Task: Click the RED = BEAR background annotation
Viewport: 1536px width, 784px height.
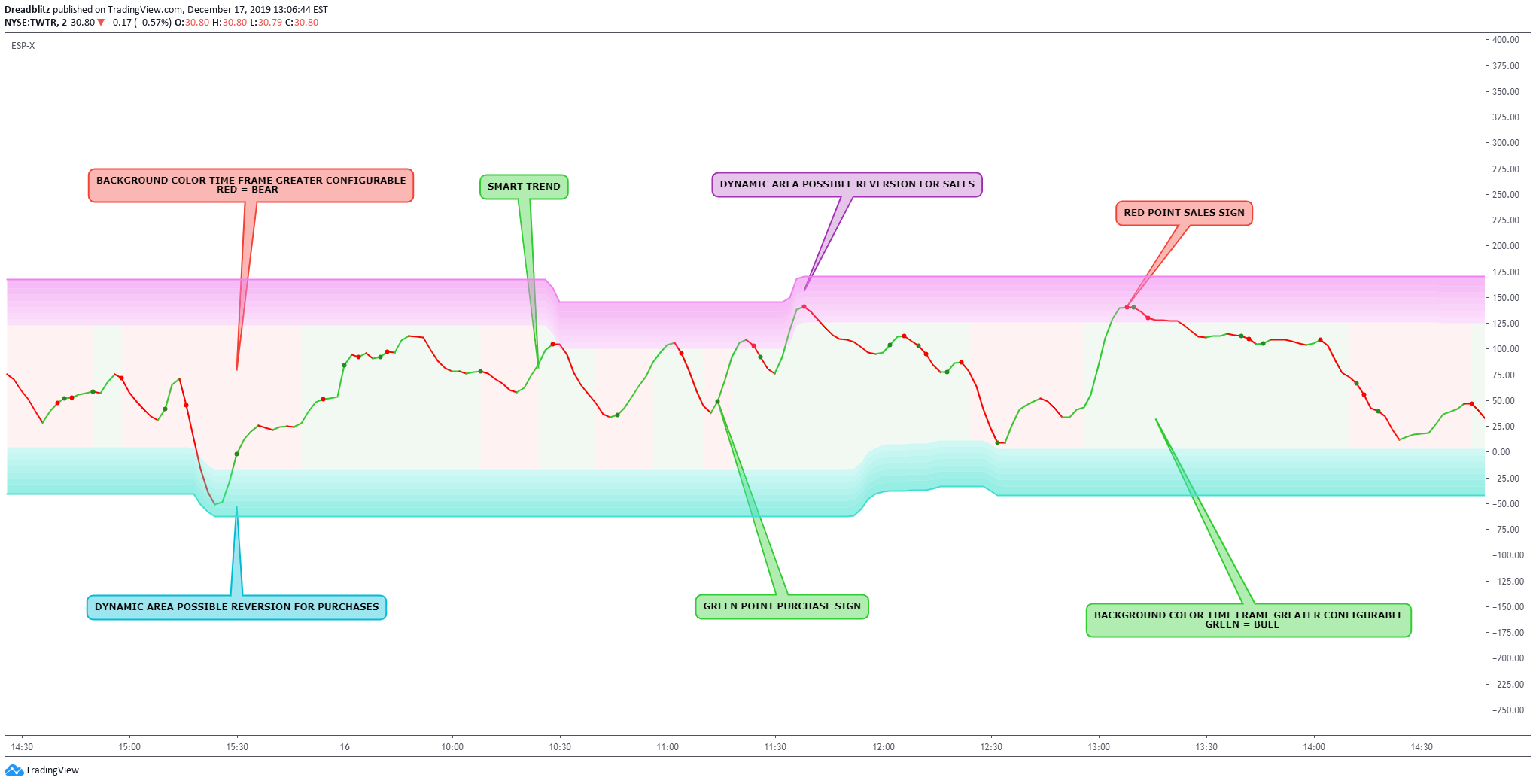Action: pyautogui.click(x=251, y=185)
